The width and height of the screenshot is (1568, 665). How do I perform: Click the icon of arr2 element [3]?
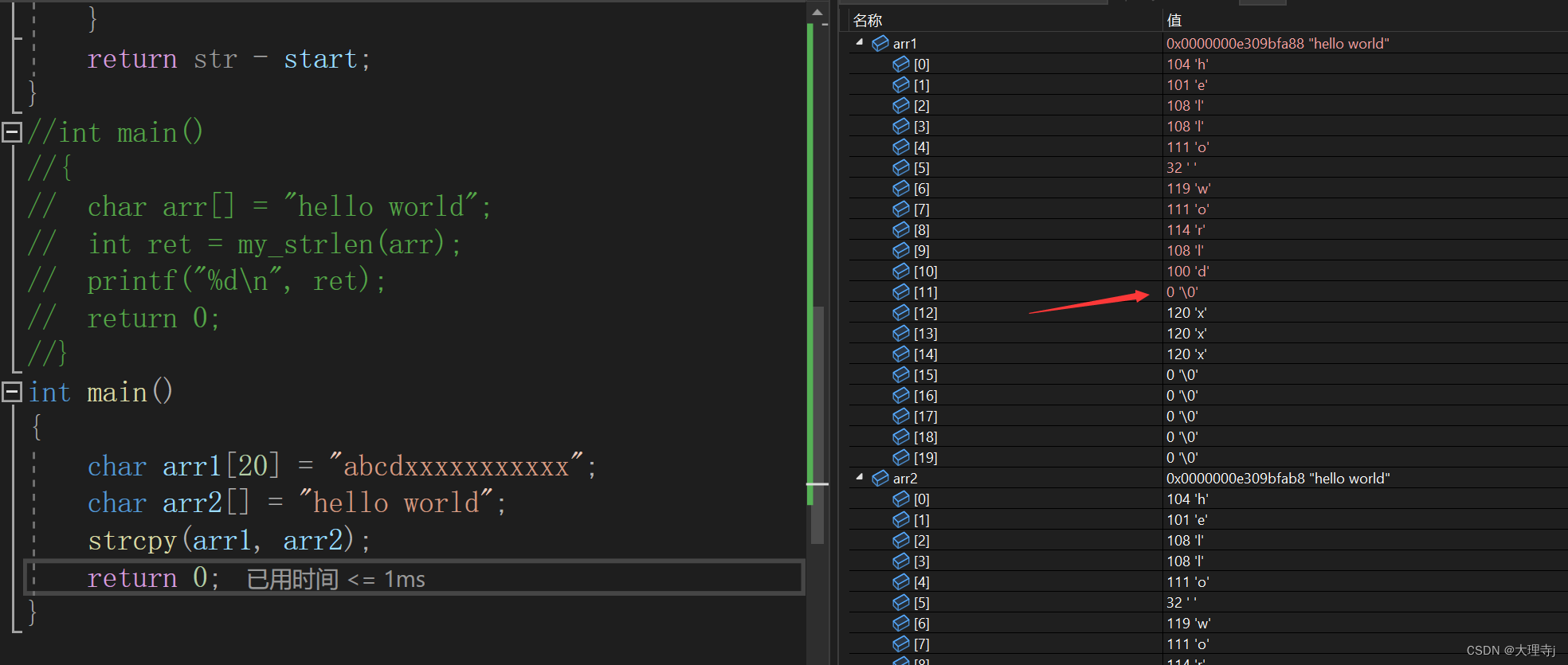point(901,561)
